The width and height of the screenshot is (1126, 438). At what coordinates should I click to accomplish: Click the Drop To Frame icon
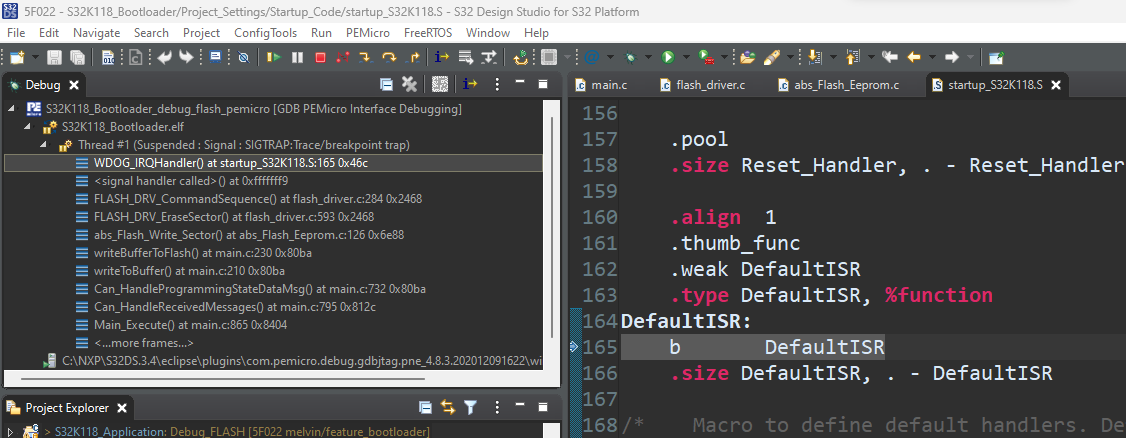465,57
